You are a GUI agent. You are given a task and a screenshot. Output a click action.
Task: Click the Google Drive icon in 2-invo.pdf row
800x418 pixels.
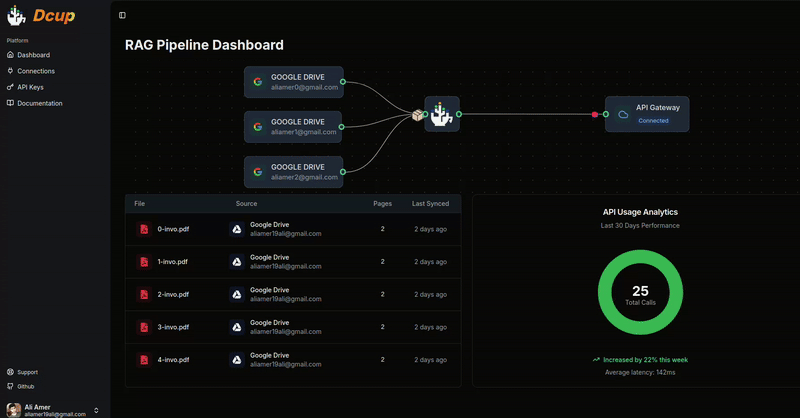237,294
